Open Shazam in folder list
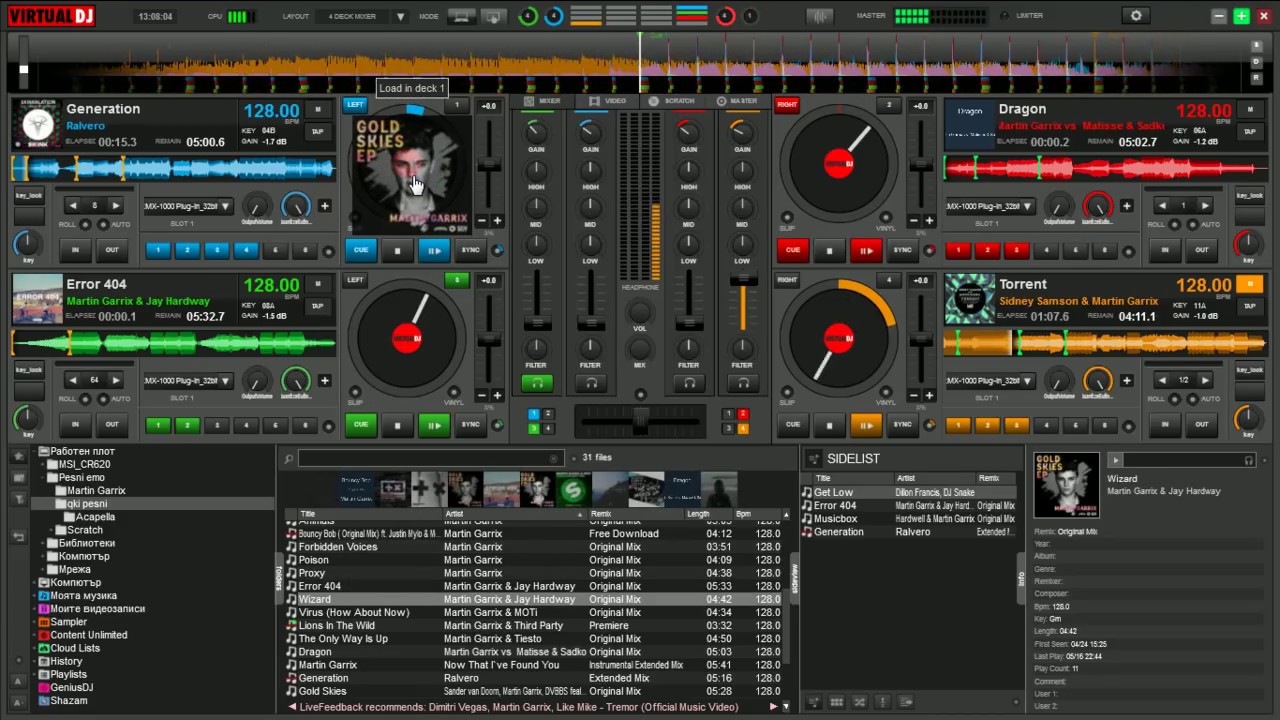 tap(69, 700)
